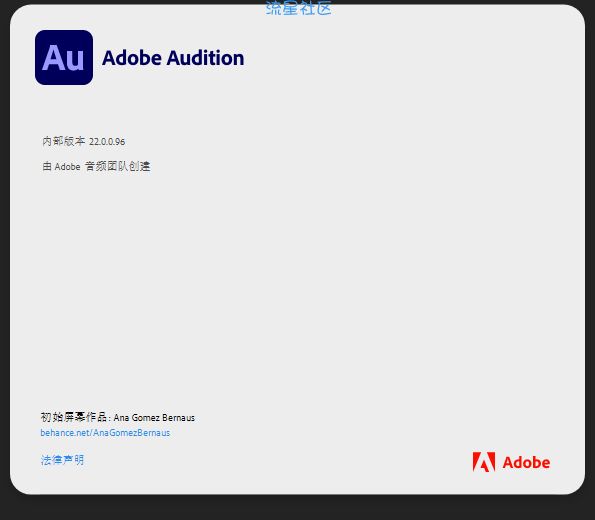Click the Adobe Audition title text
The image size is (595, 520).
pos(173,58)
